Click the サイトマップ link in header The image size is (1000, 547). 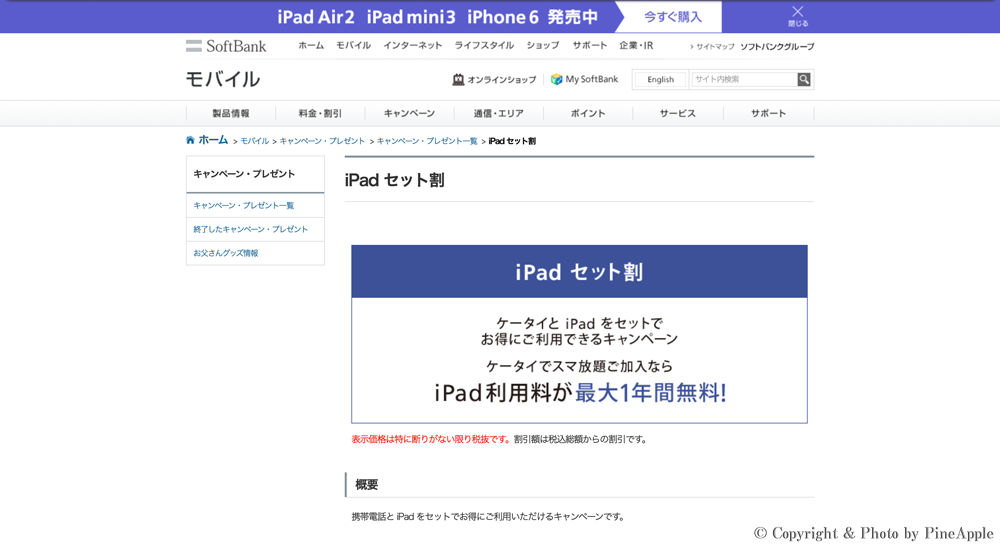[715, 47]
